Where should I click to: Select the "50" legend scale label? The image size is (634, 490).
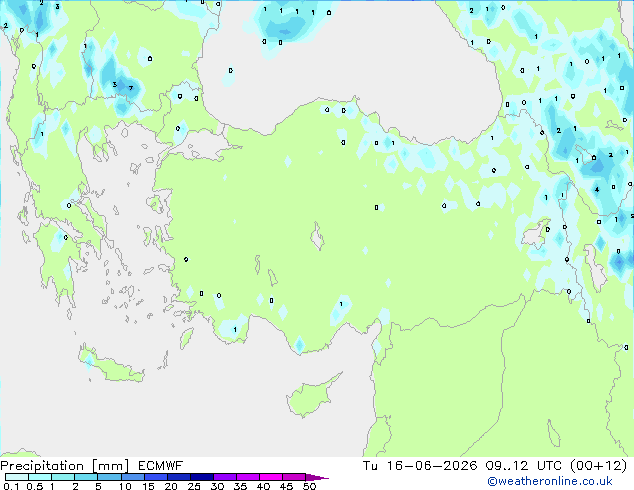pyautogui.click(x=309, y=486)
